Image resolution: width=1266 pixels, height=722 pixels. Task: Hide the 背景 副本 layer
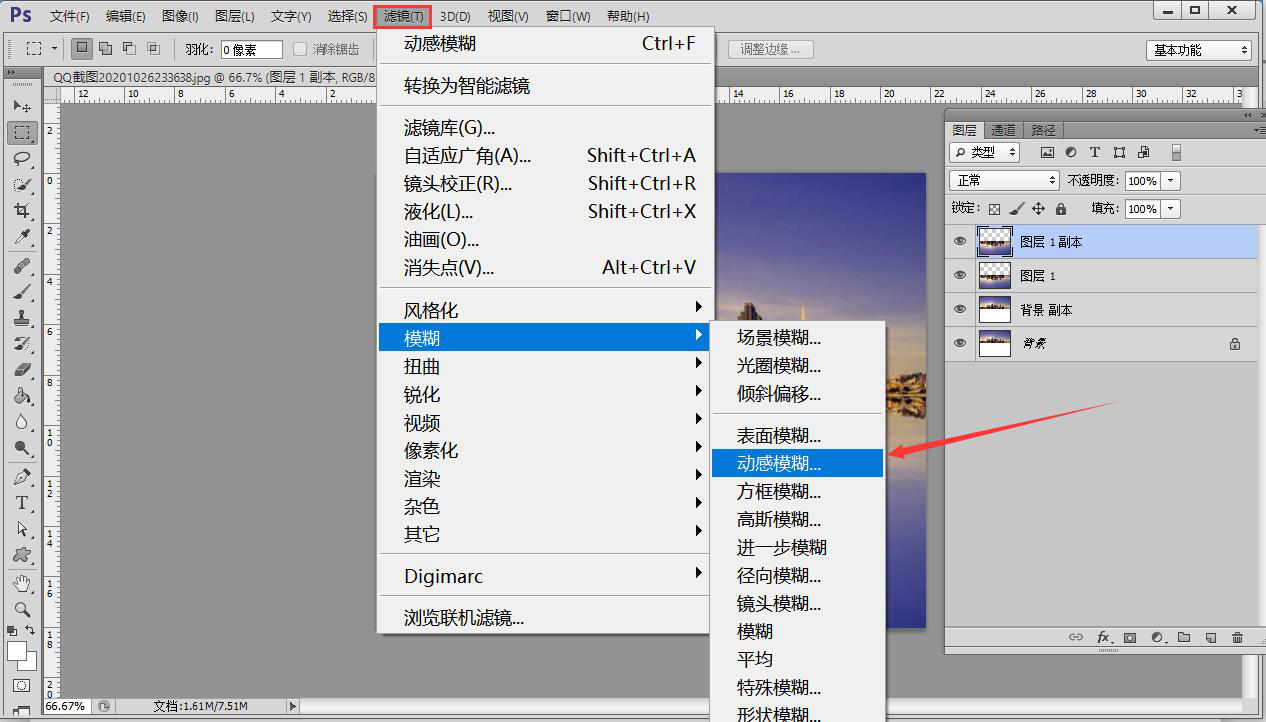(961, 309)
